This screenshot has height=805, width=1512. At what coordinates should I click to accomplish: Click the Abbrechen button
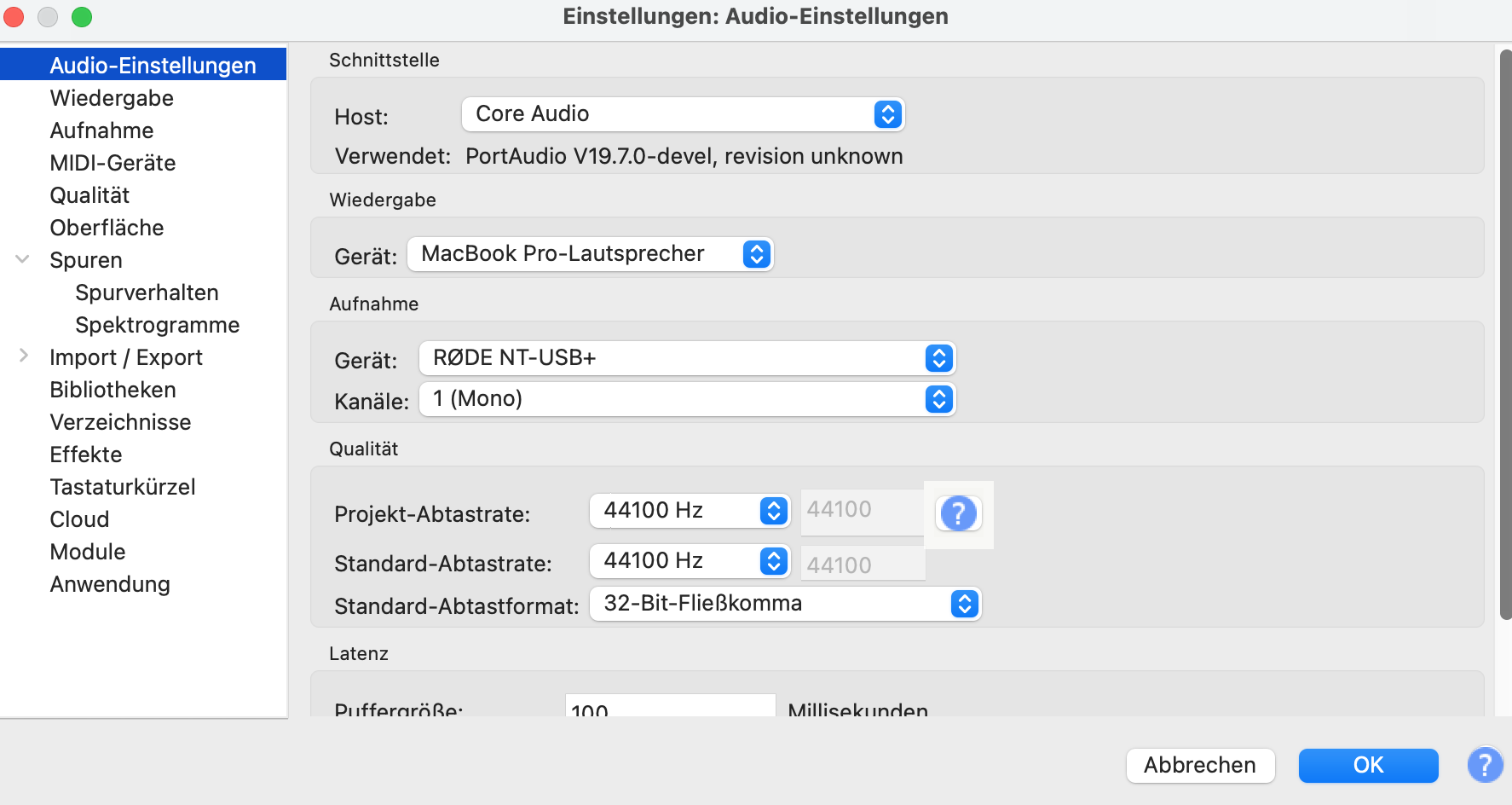point(1199,765)
